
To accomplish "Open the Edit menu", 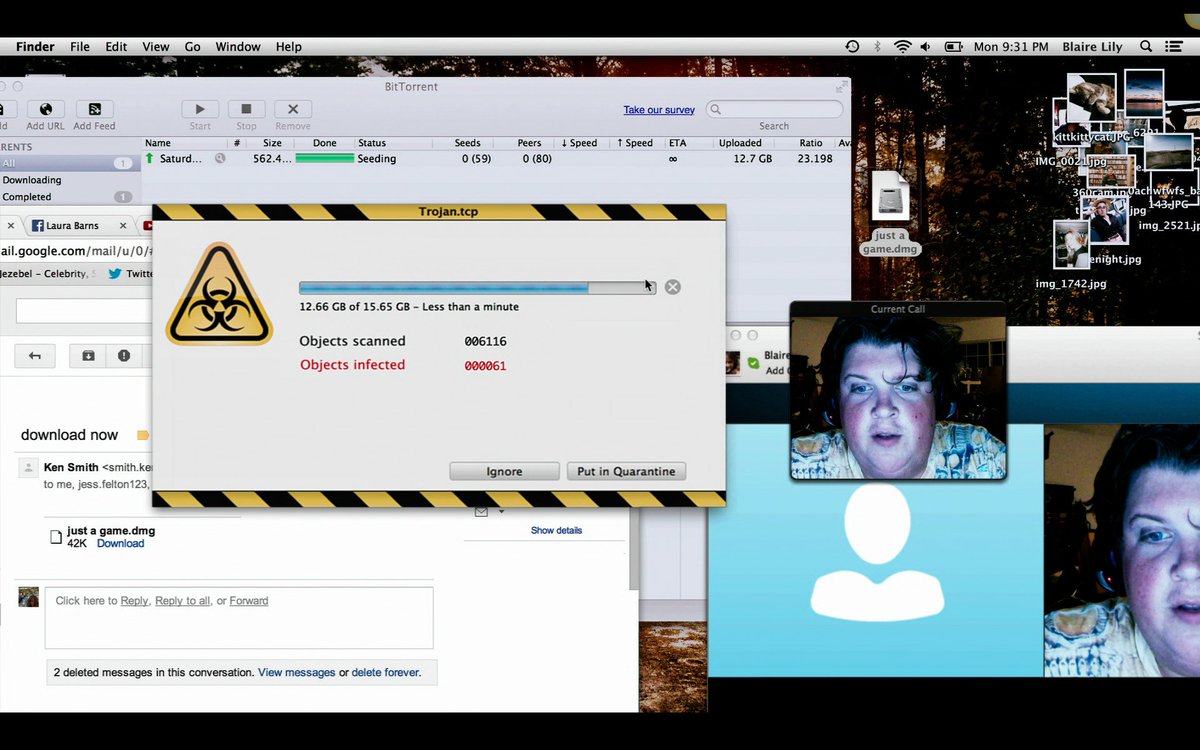I will 116,47.
